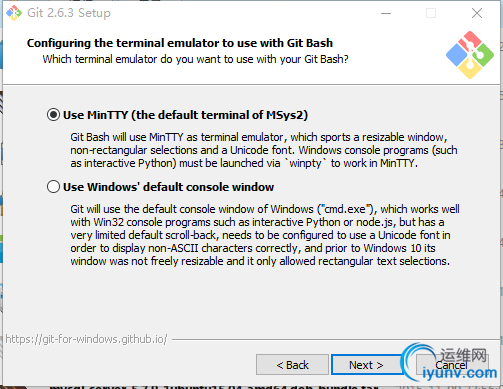Close the Git Setup window

tap(477, 13)
